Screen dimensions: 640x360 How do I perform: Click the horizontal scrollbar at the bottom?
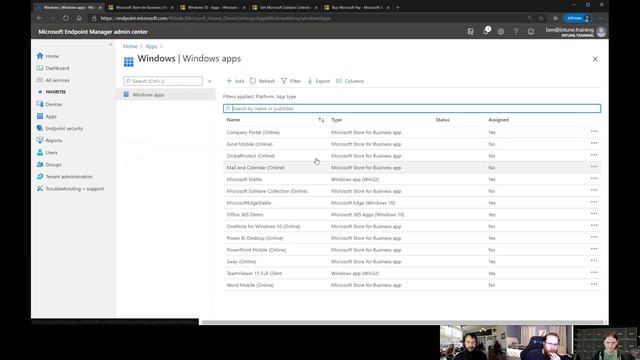402,322
